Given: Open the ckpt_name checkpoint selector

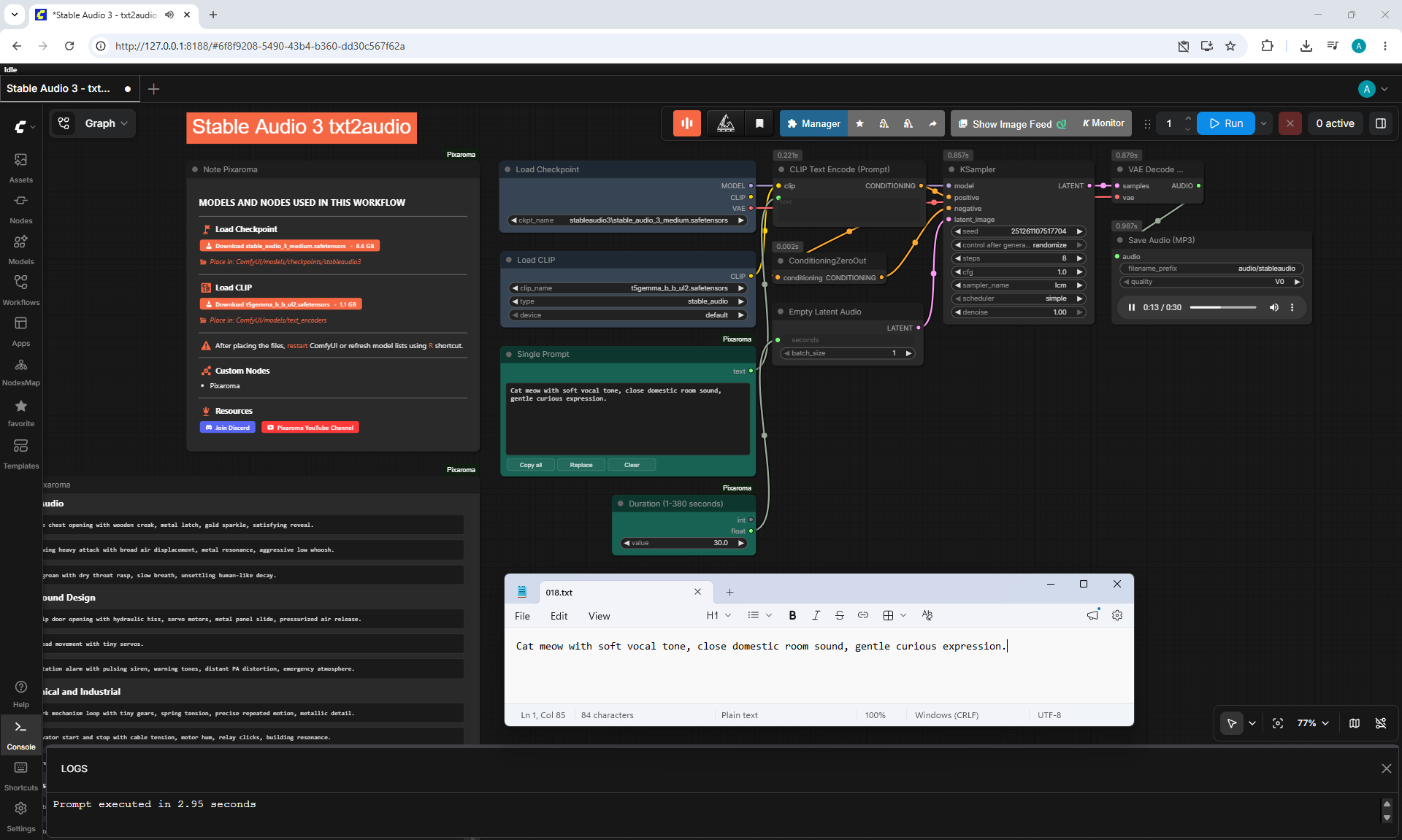Looking at the screenshot, I should (x=627, y=220).
